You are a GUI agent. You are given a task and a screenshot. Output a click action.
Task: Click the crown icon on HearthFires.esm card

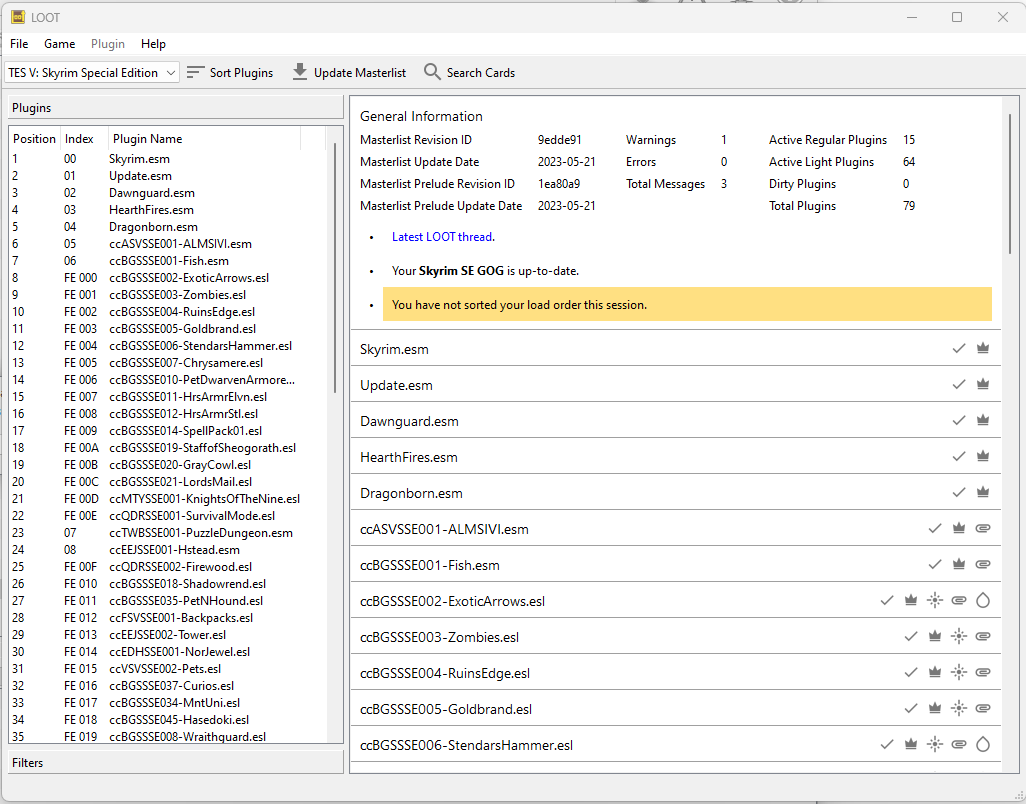983,457
